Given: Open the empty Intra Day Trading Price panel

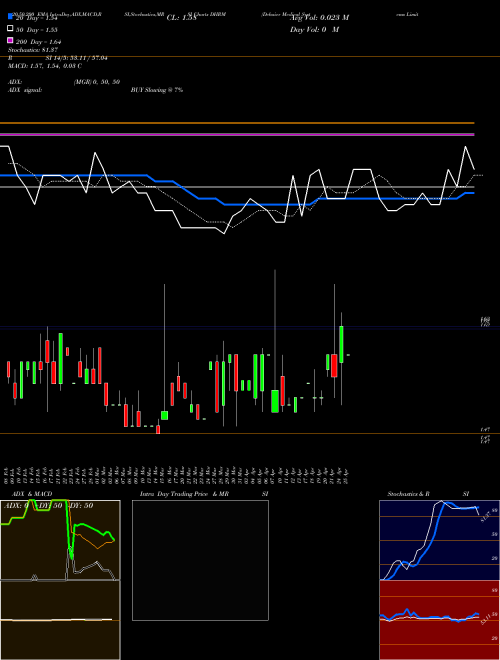Looking at the screenshot, I should pyautogui.click(x=200, y=560).
